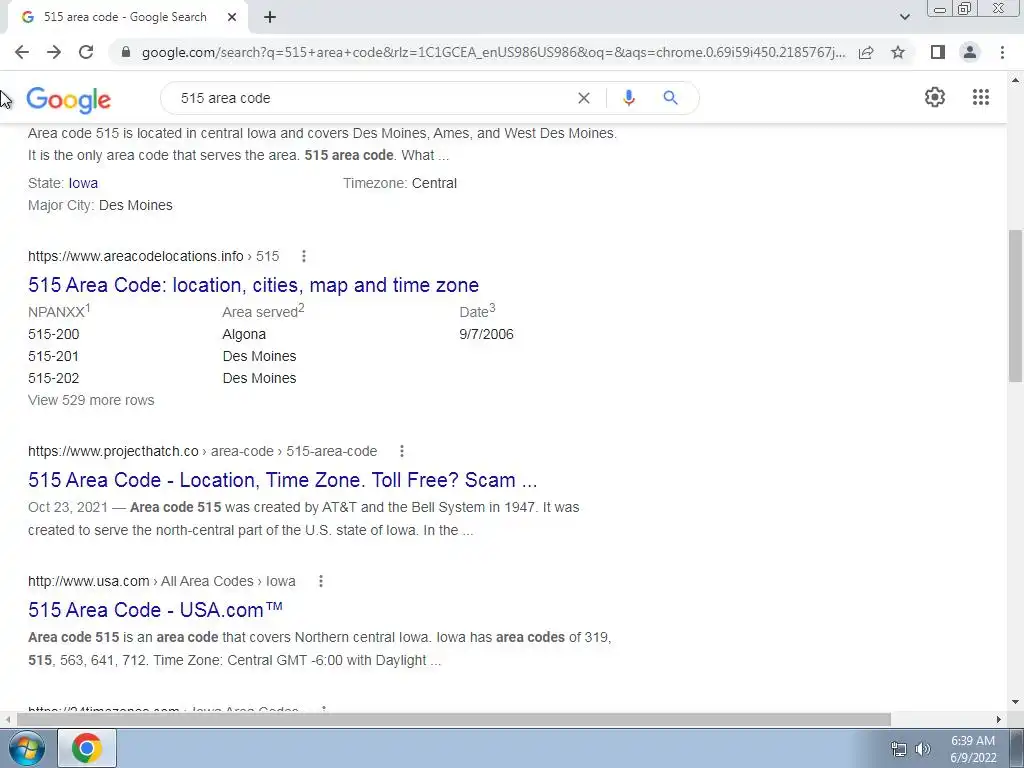Click the '515-200' table cell
This screenshot has width=1024, height=768.
click(x=54, y=334)
